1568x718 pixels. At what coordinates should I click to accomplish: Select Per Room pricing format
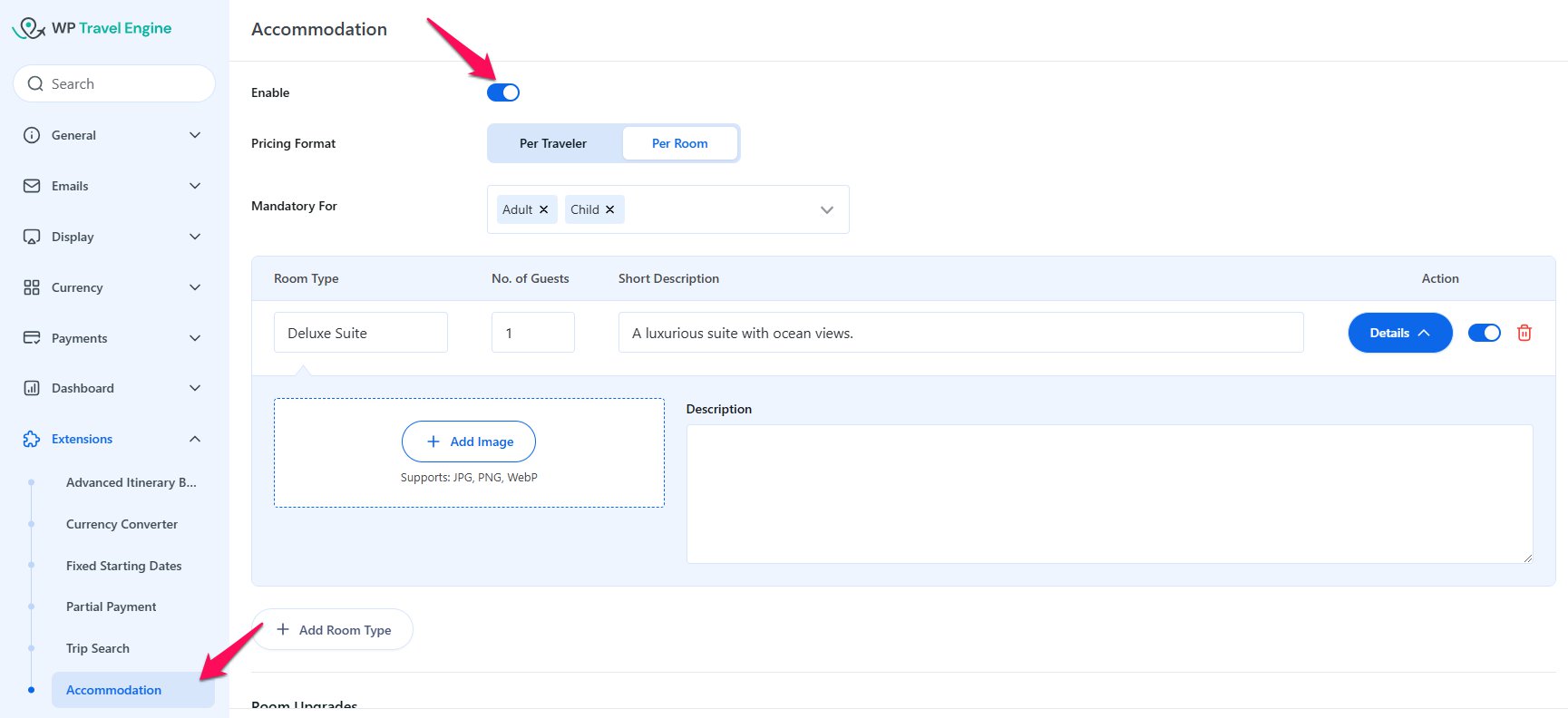coord(679,143)
